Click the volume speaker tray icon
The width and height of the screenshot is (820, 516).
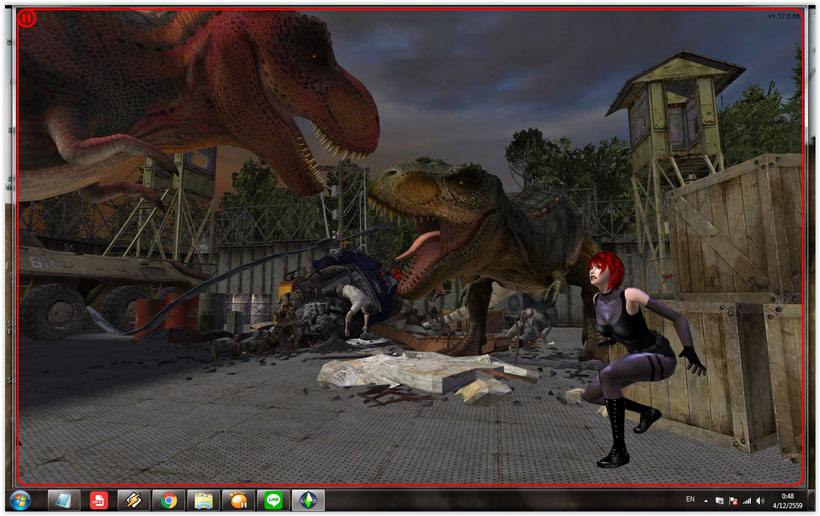(760, 501)
